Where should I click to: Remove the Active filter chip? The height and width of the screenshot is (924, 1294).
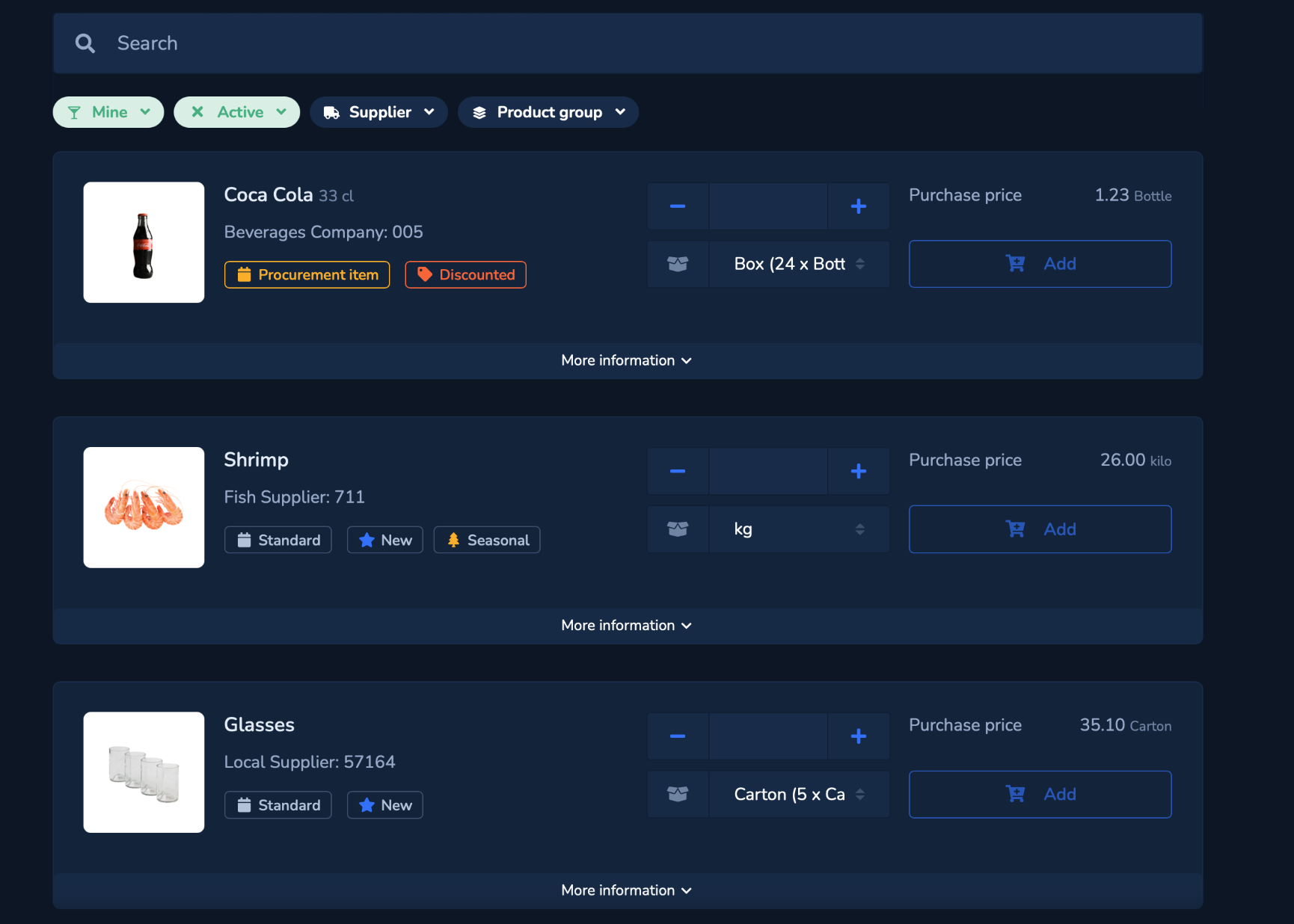(197, 112)
